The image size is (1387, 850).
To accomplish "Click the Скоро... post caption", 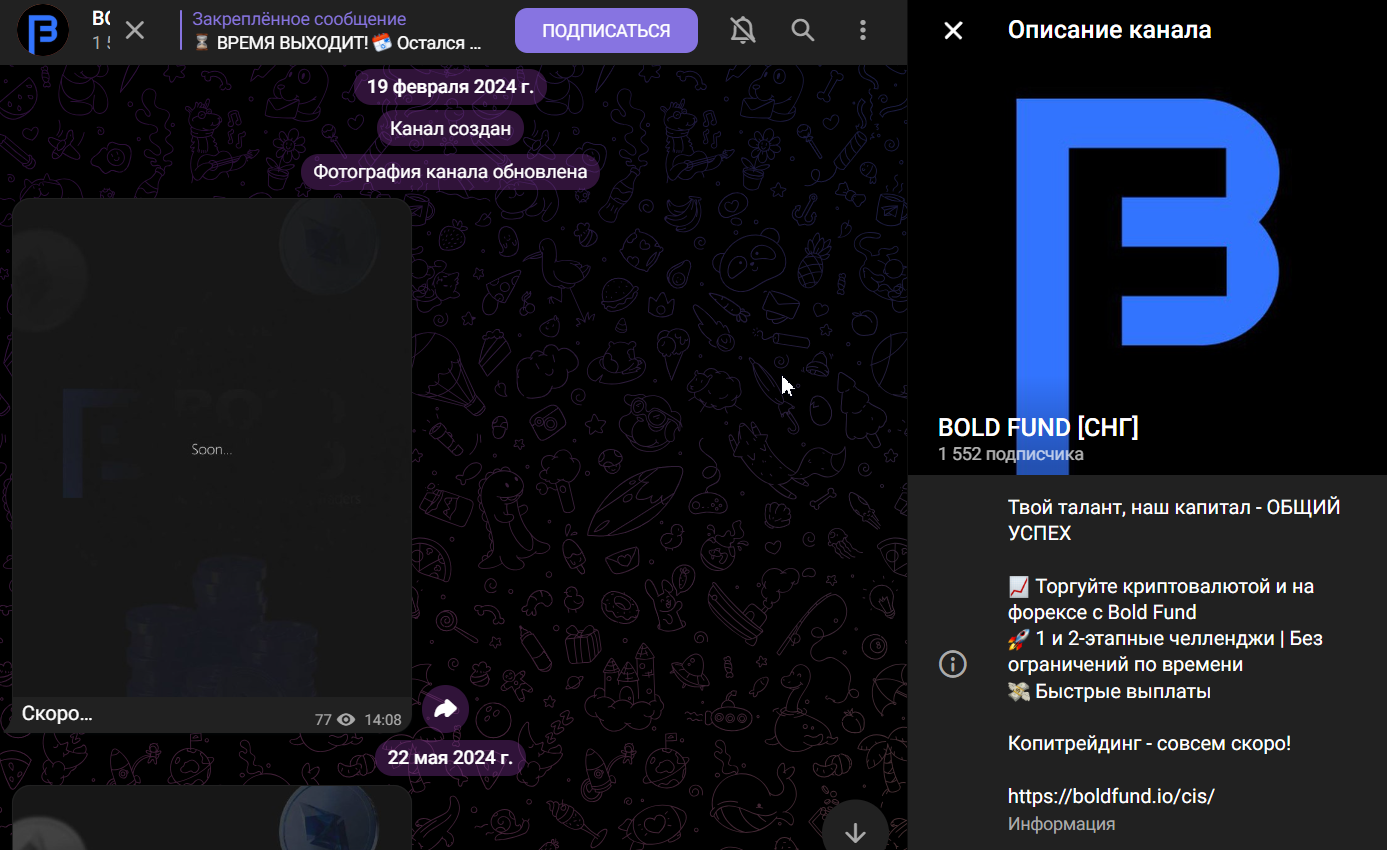I will pyautogui.click(x=57, y=714).
